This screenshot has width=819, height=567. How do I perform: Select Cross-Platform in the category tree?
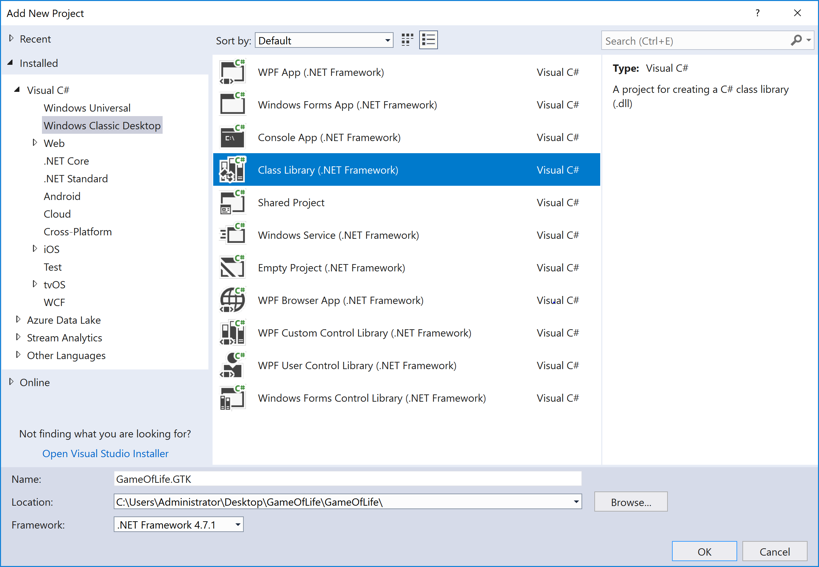[x=77, y=232]
